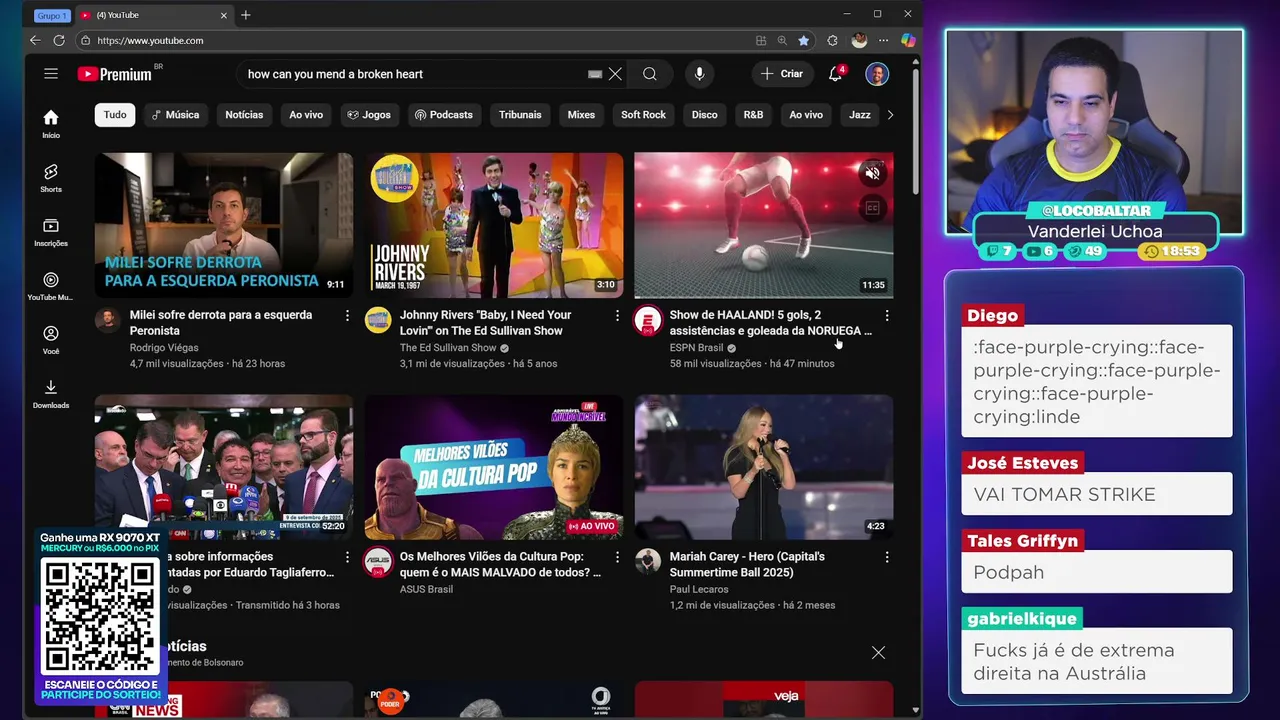Close the YouTube browser tab

click(x=224, y=15)
